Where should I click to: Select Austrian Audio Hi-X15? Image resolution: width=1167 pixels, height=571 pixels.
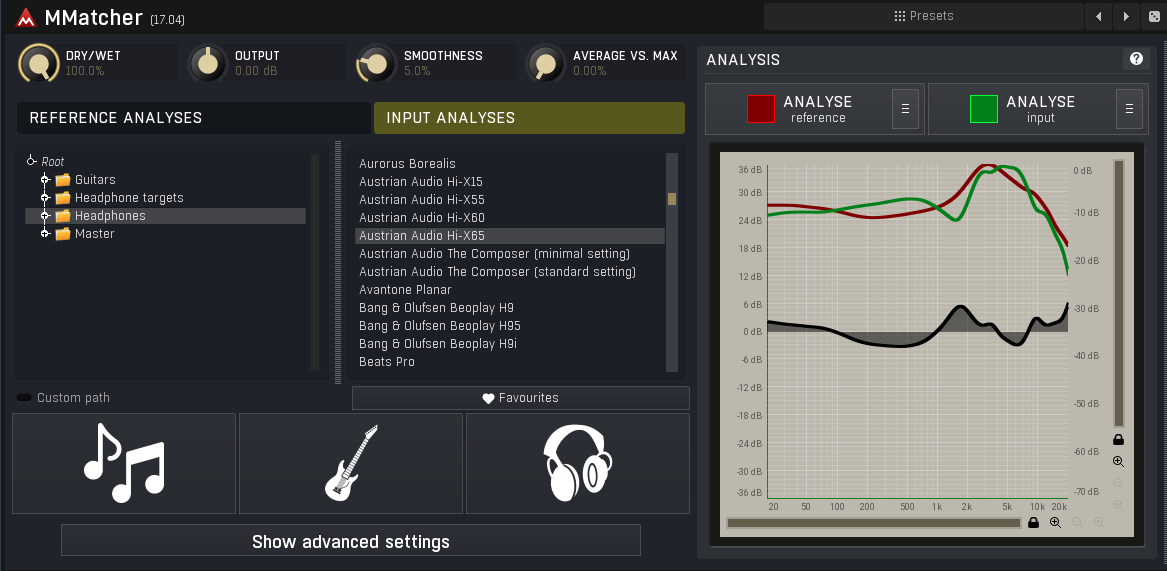[510, 182]
